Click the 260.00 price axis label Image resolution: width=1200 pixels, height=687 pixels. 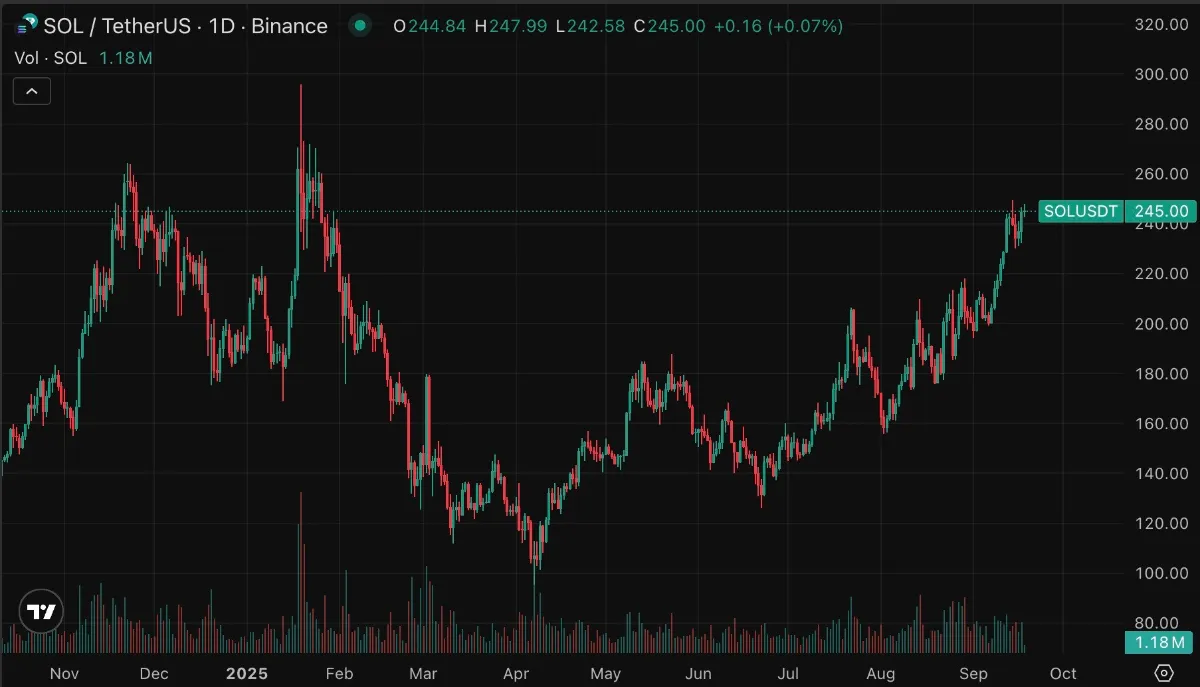(1160, 174)
